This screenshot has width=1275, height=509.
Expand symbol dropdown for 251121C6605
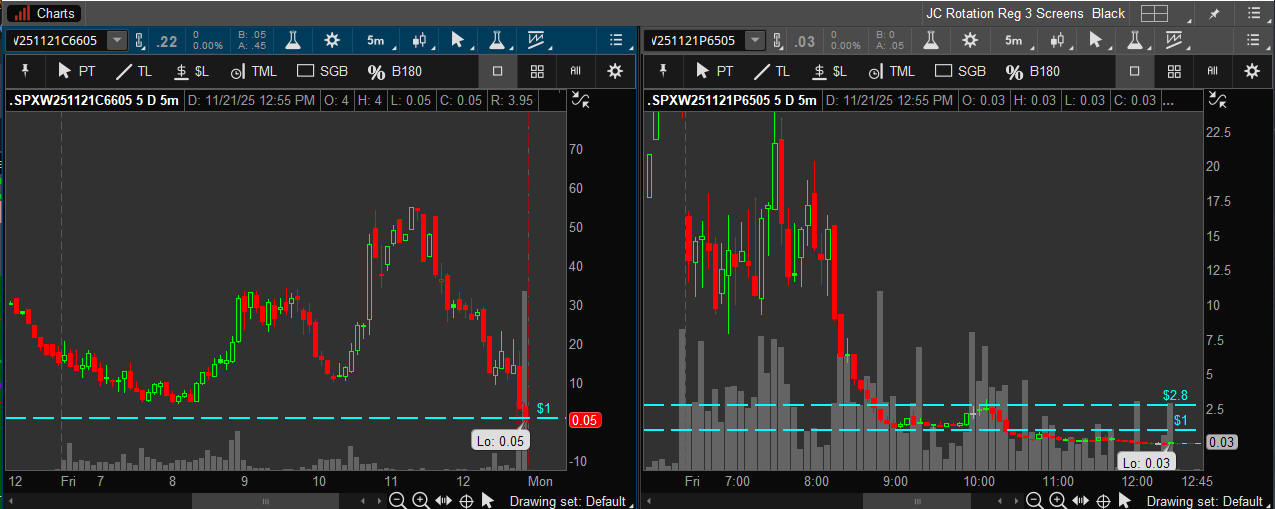click(118, 40)
